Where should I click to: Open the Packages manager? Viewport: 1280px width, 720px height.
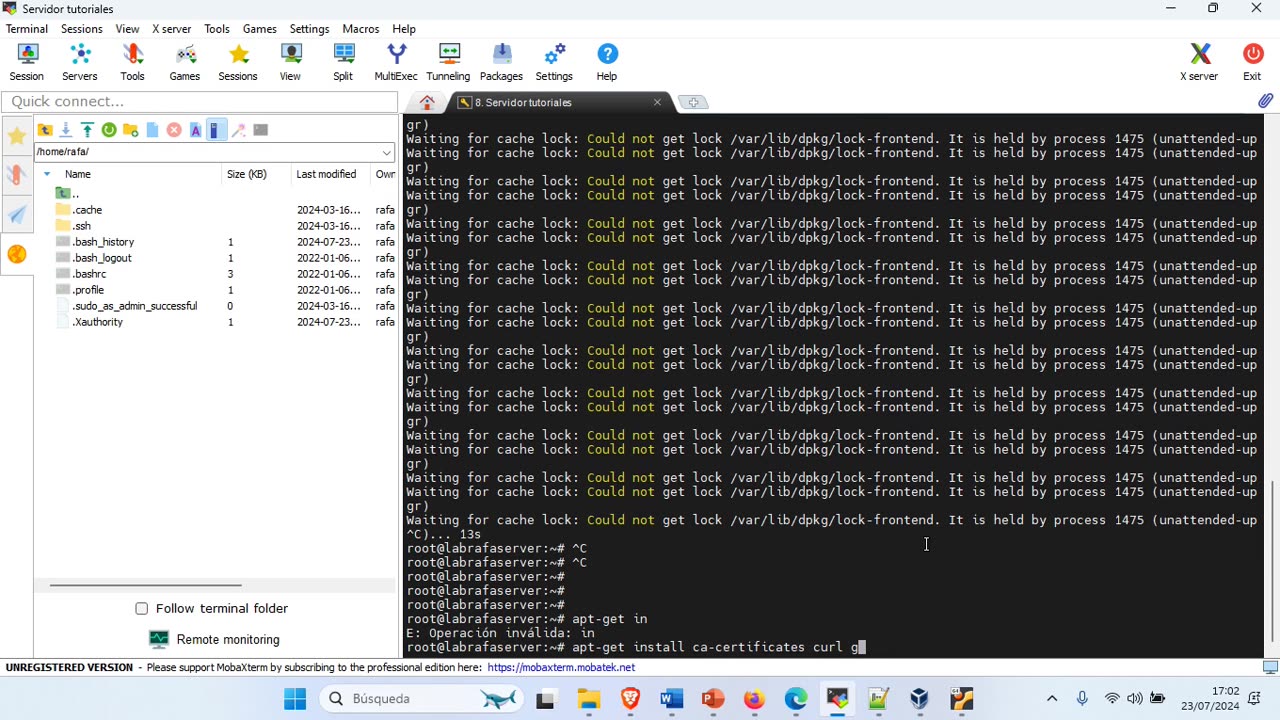(501, 62)
